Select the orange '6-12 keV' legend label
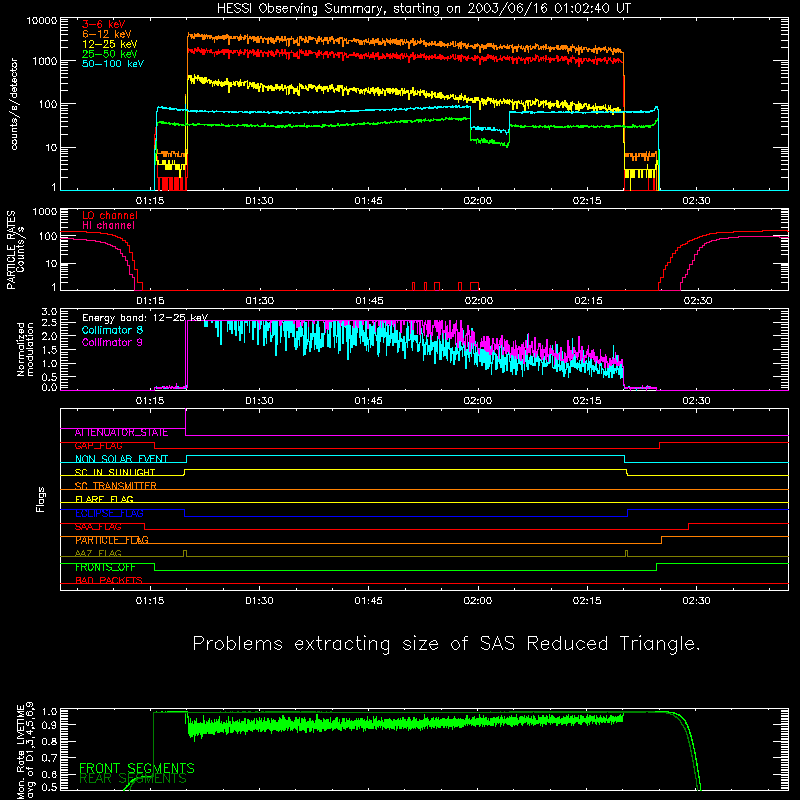 coord(107,34)
